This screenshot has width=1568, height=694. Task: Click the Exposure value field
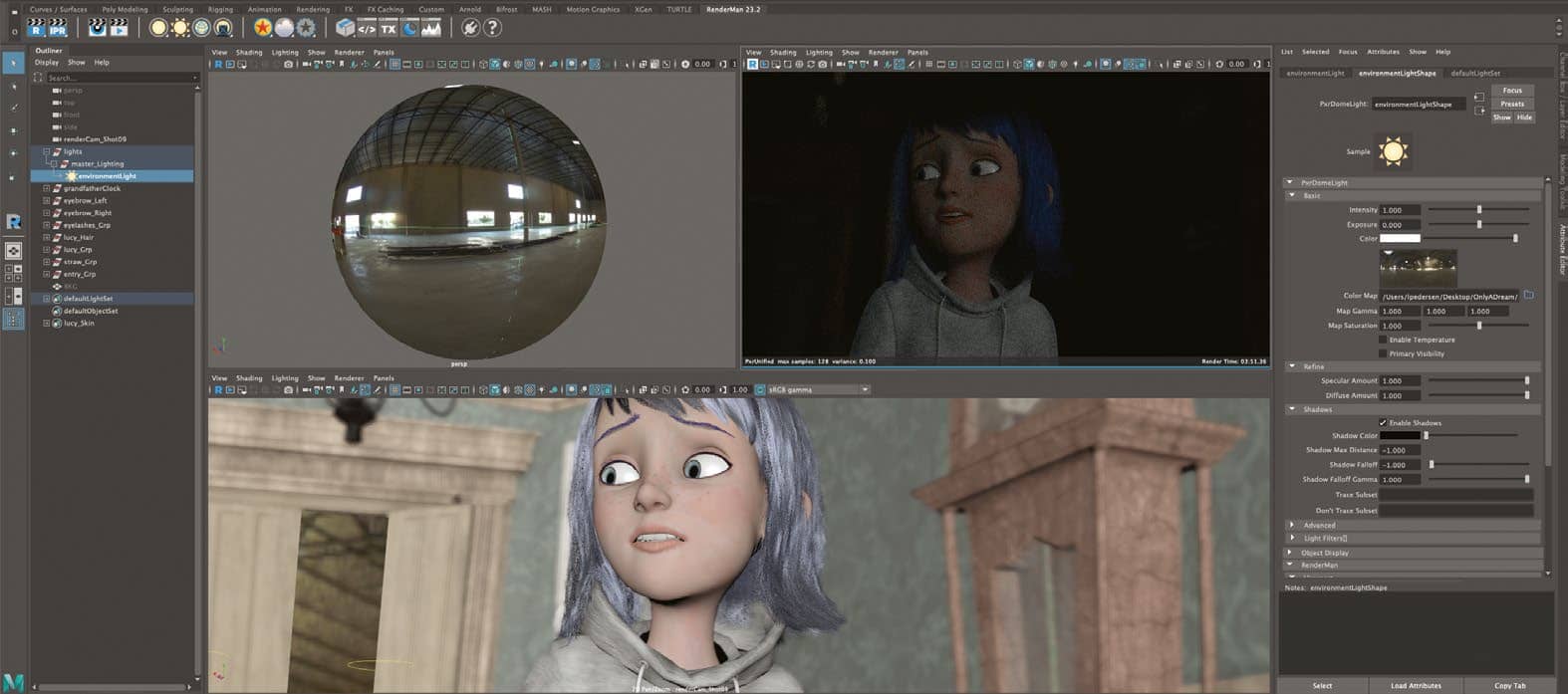pyautogui.click(x=1399, y=224)
